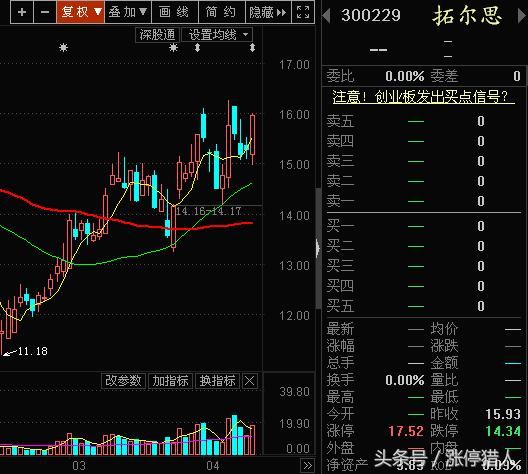Viewport: 528px width, 474px height.
Task: Click the 深股通 tag button
Action: point(158,35)
